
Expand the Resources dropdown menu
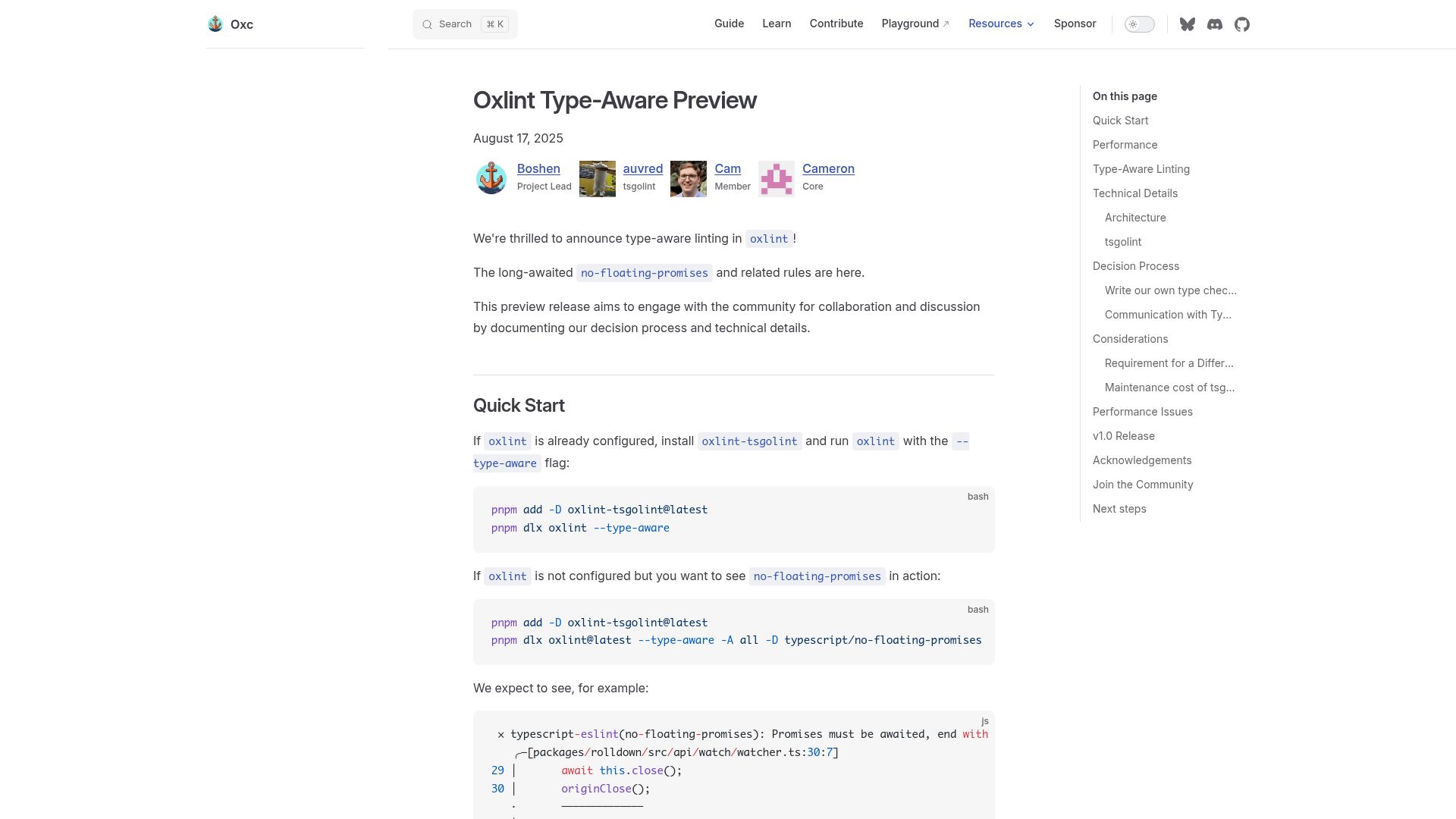(1001, 24)
